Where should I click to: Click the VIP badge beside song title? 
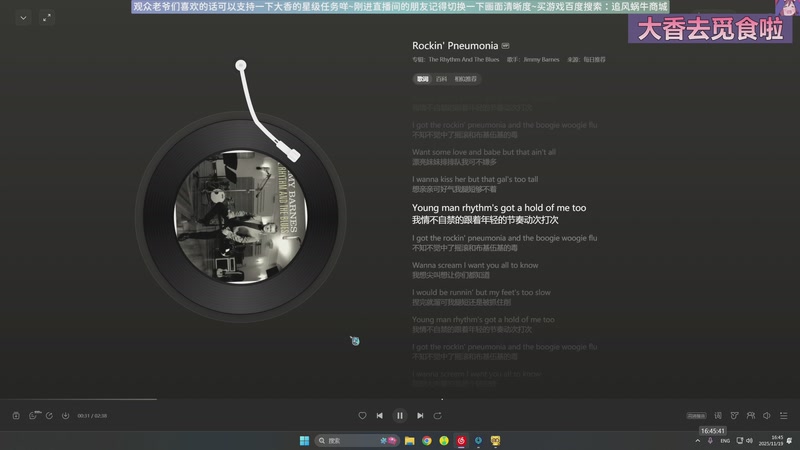(506, 46)
